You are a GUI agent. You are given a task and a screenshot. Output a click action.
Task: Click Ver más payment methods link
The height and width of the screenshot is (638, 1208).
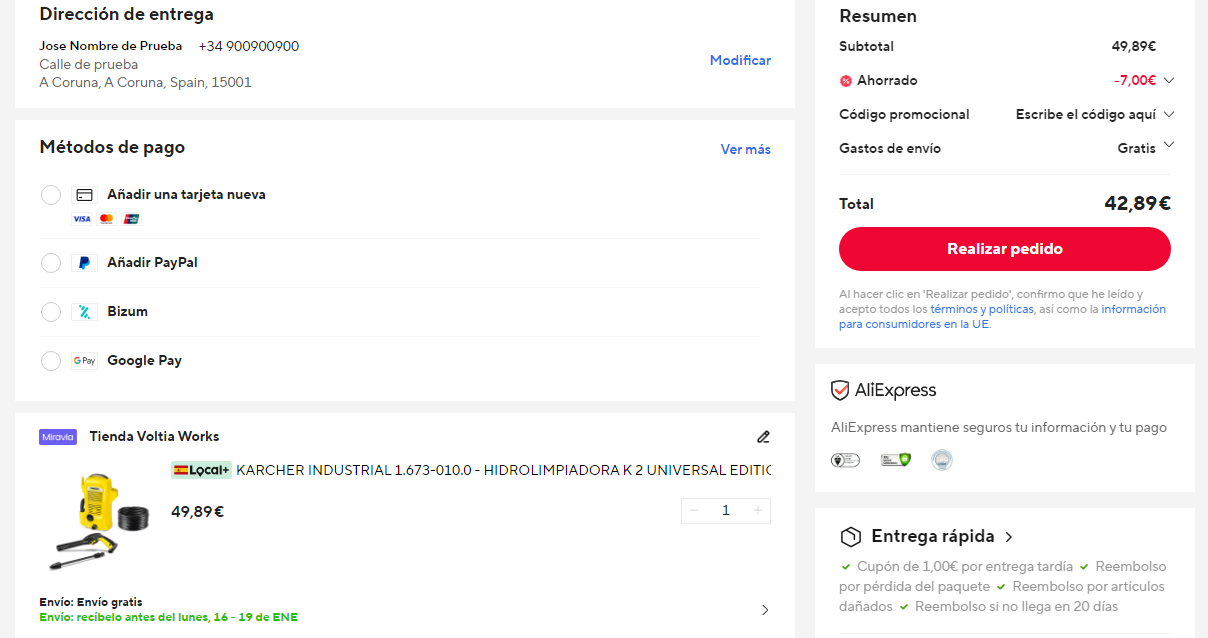pyautogui.click(x=746, y=150)
